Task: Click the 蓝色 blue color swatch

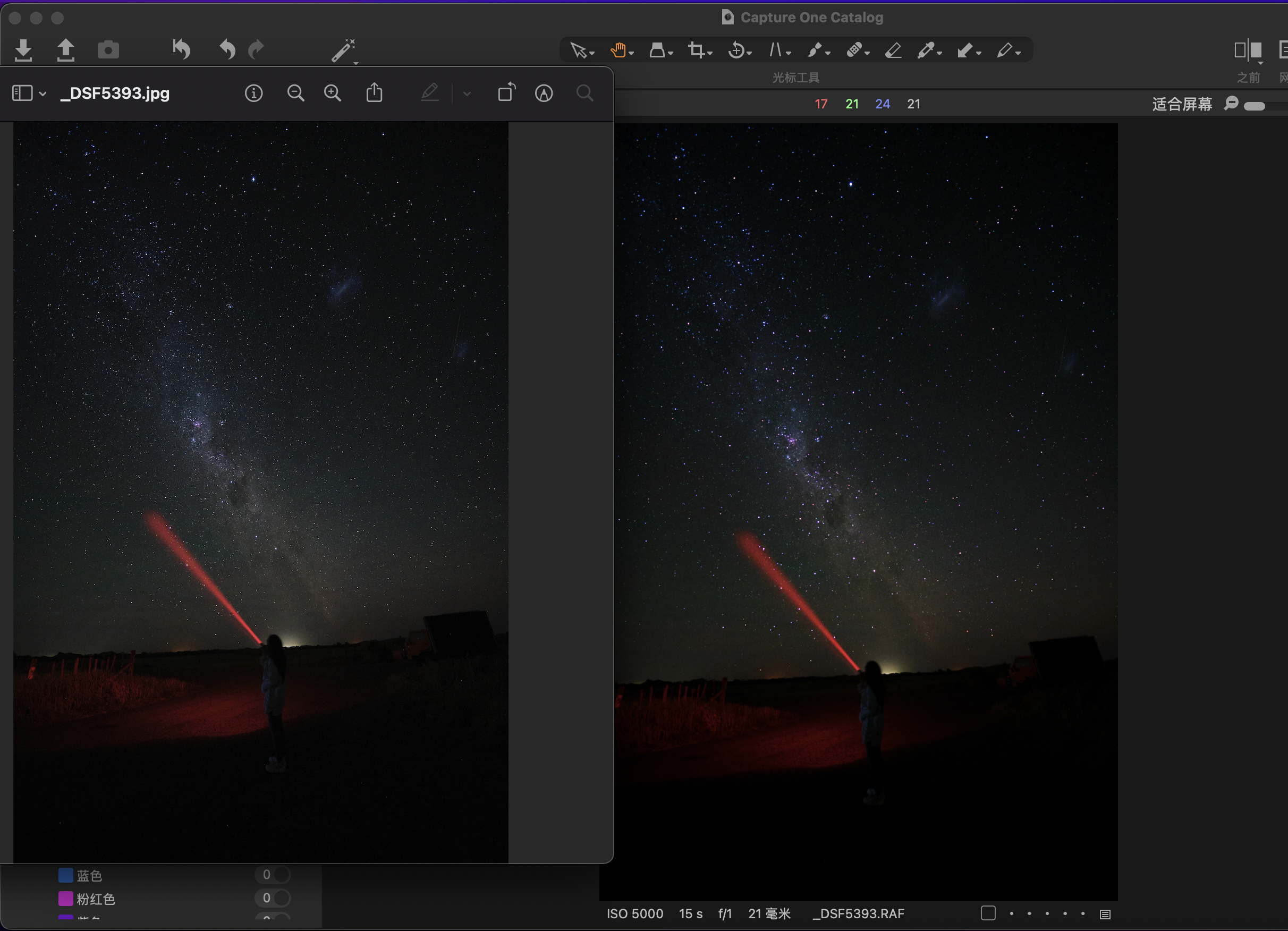Action: tap(66, 875)
